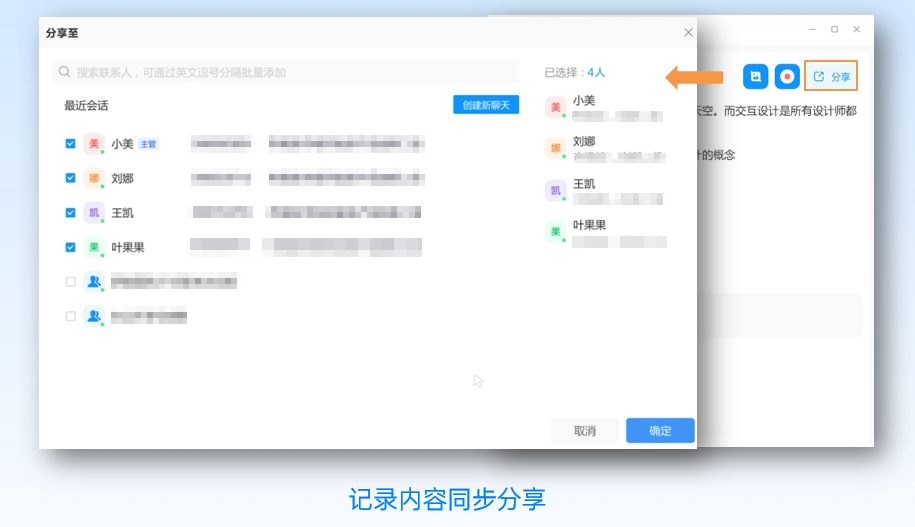The image size is (915, 527).
Task: Click the 最近会话 heading
Action: coord(86,106)
